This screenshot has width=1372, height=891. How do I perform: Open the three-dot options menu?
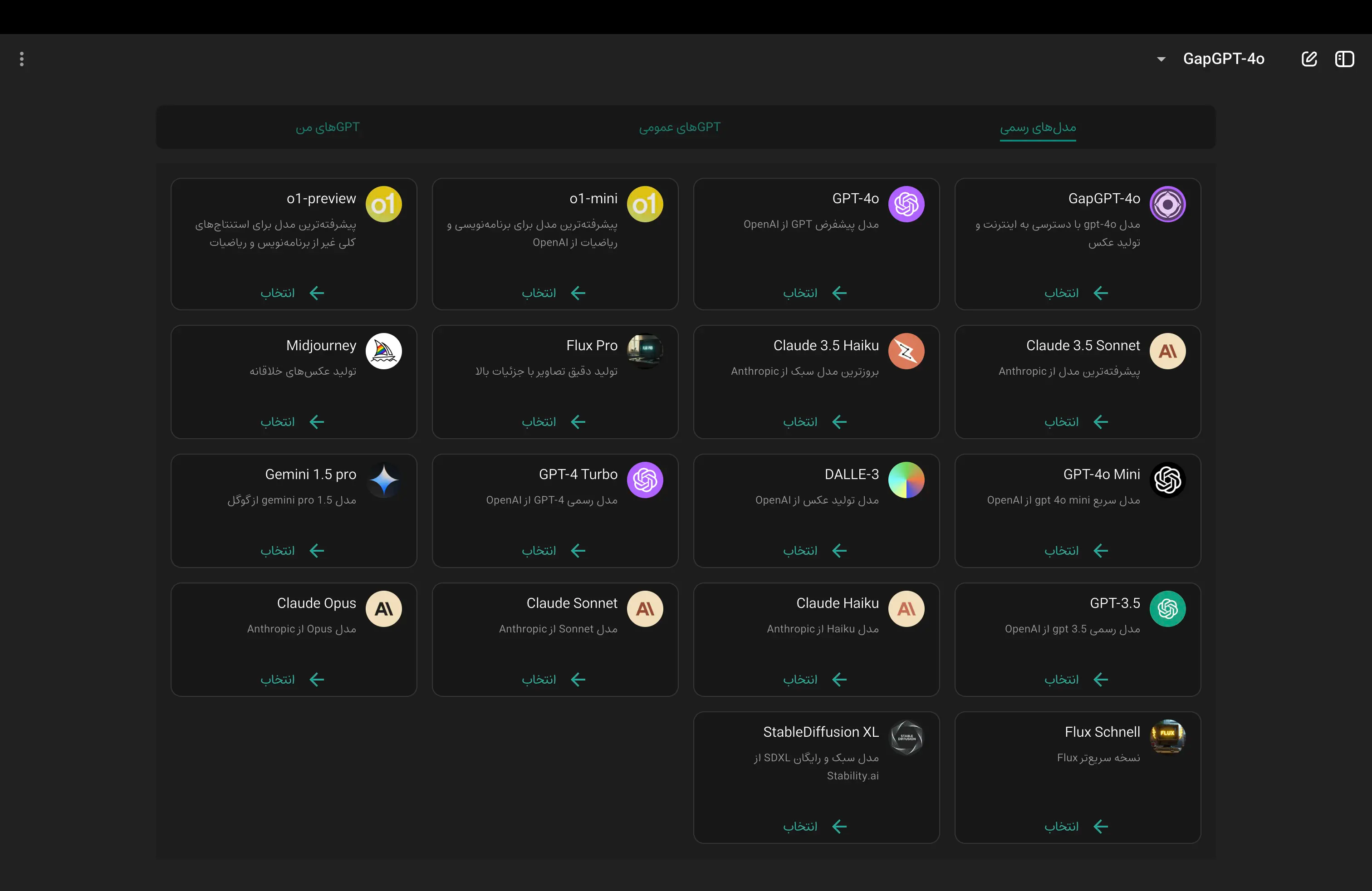(22, 59)
